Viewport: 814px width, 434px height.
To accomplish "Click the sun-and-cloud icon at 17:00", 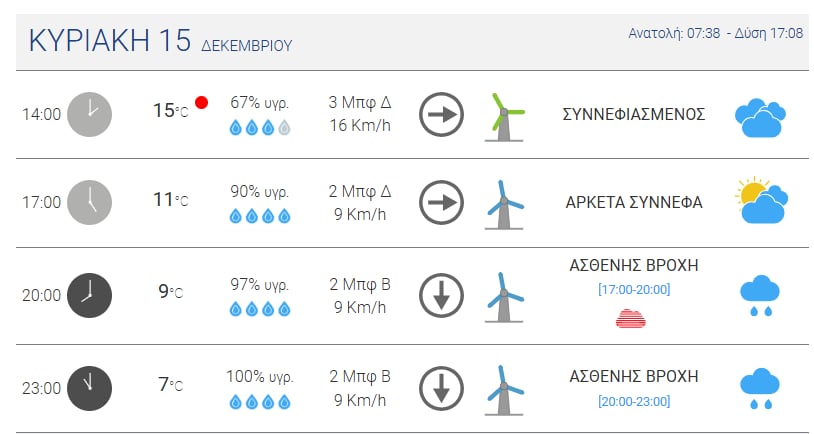I will pos(758,201).
